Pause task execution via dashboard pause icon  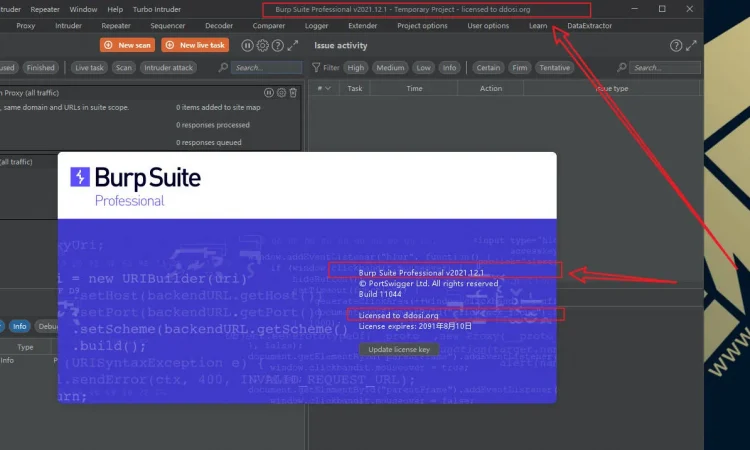coord(247,45)
